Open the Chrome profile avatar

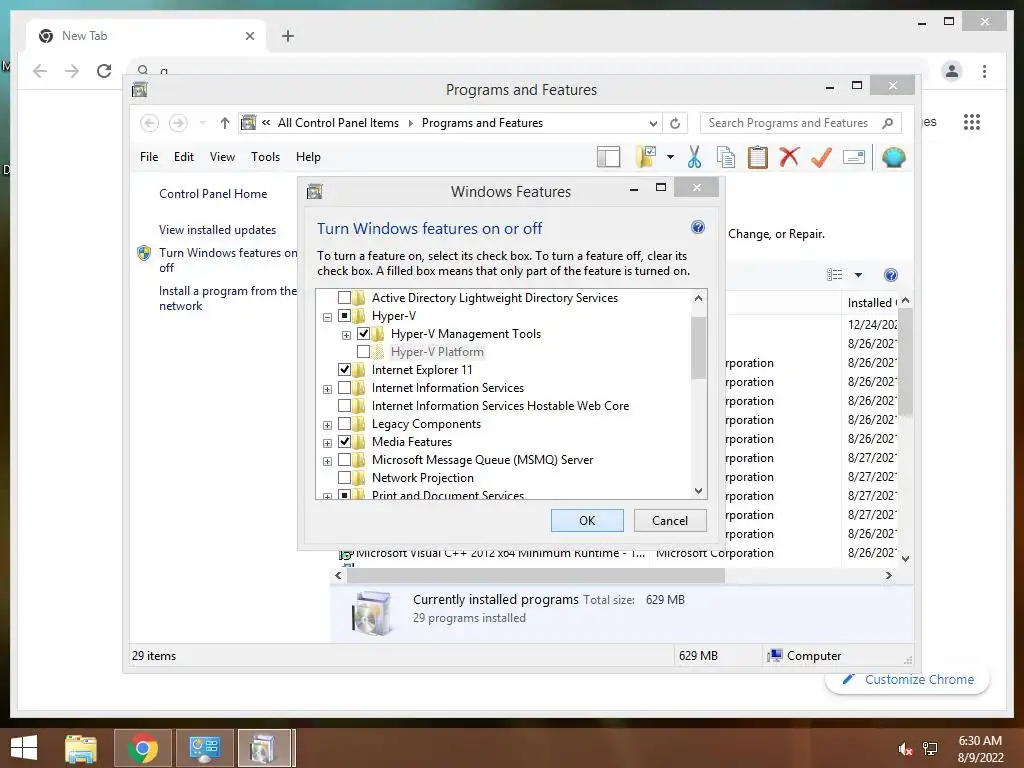pyautogui.click(x=952, y=71)
